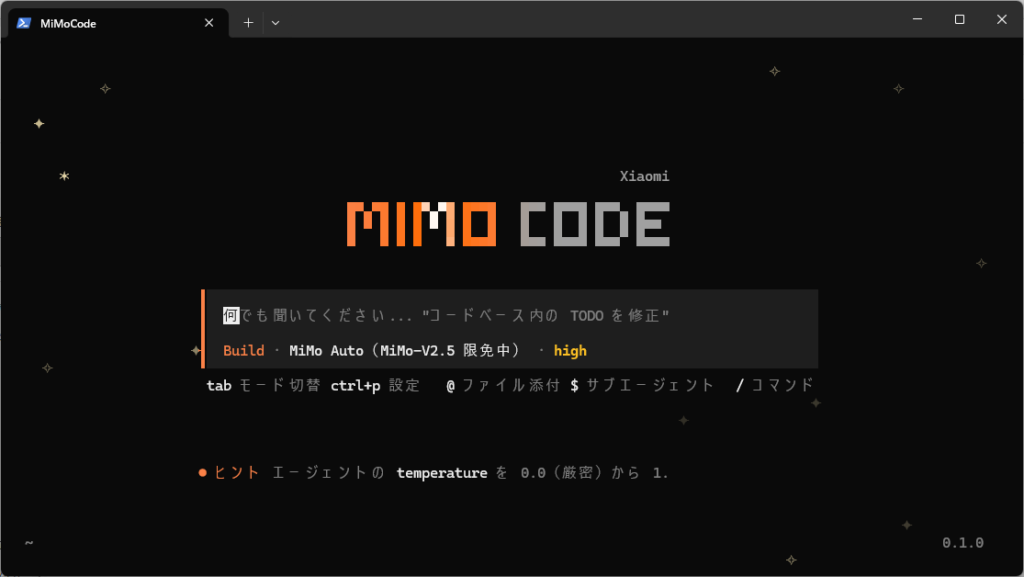The width and height of the screenshot is (1024, 577).
Task: Select the MiMoCode terminal tab
Action: pos(118,23)
